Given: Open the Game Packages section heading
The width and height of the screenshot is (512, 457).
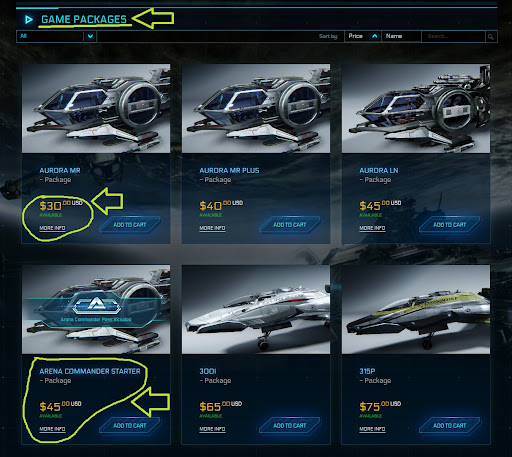Looking at the screenshot, I should coord(84,19).
